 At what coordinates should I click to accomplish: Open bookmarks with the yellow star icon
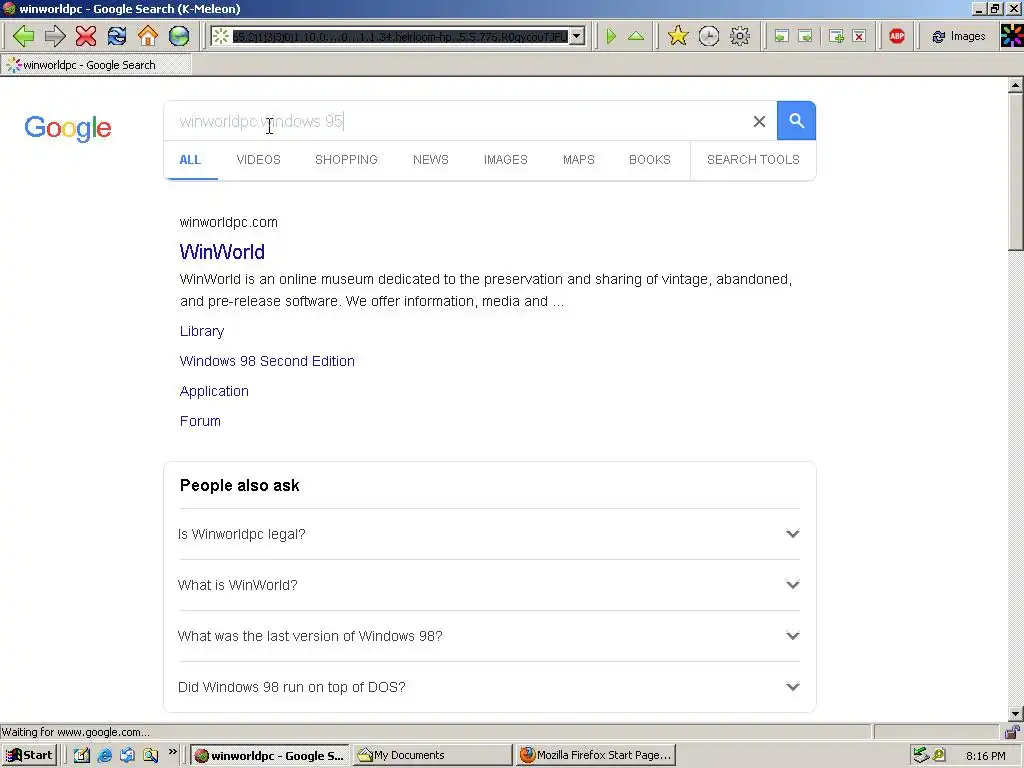coord(678,36)
